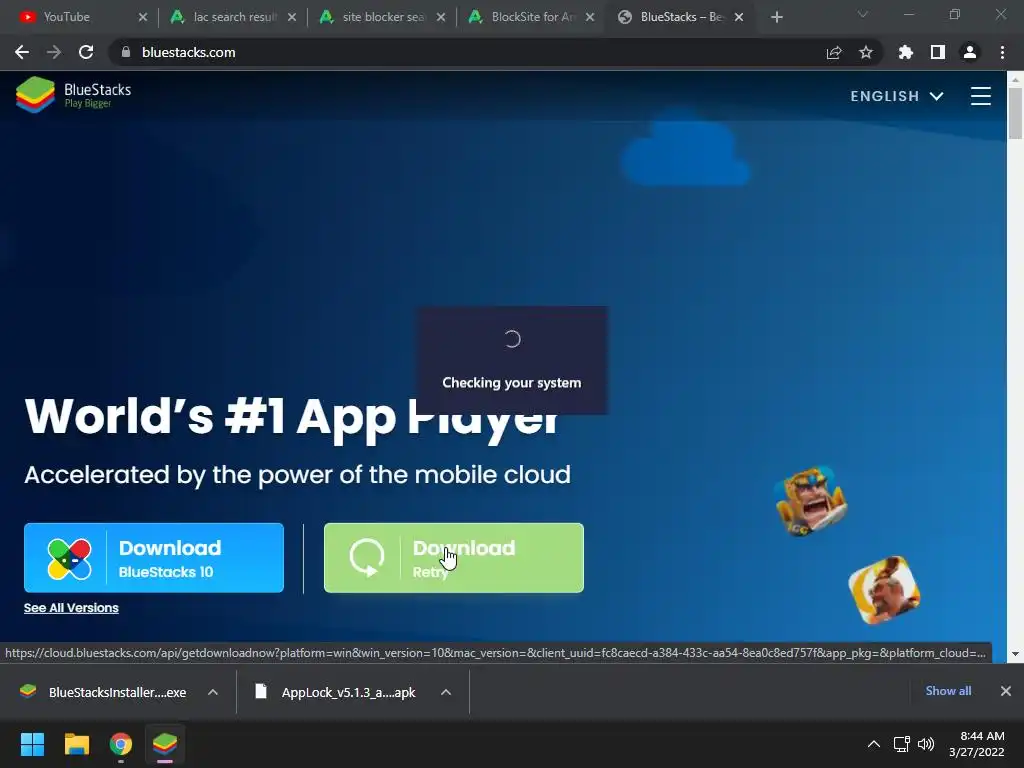Close the BlueStacks tab
The width and height of the screenshot is (1024, 768).
[739, 17]
